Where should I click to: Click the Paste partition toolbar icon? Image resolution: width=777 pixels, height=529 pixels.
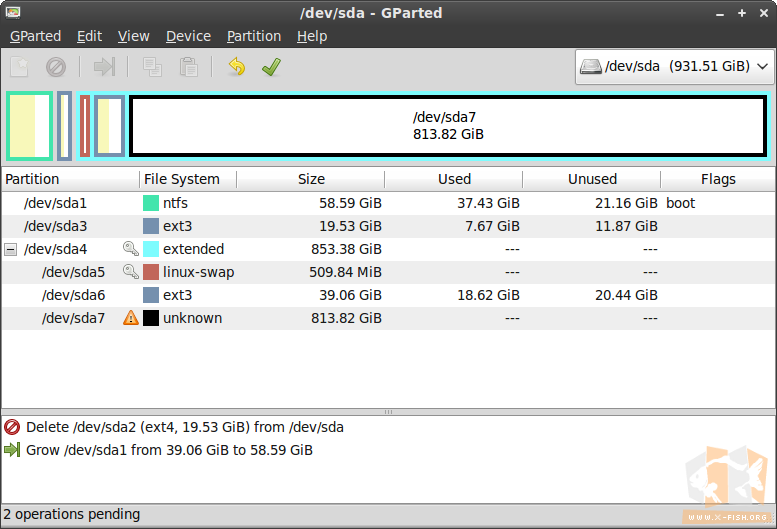(x=188, y=67)
